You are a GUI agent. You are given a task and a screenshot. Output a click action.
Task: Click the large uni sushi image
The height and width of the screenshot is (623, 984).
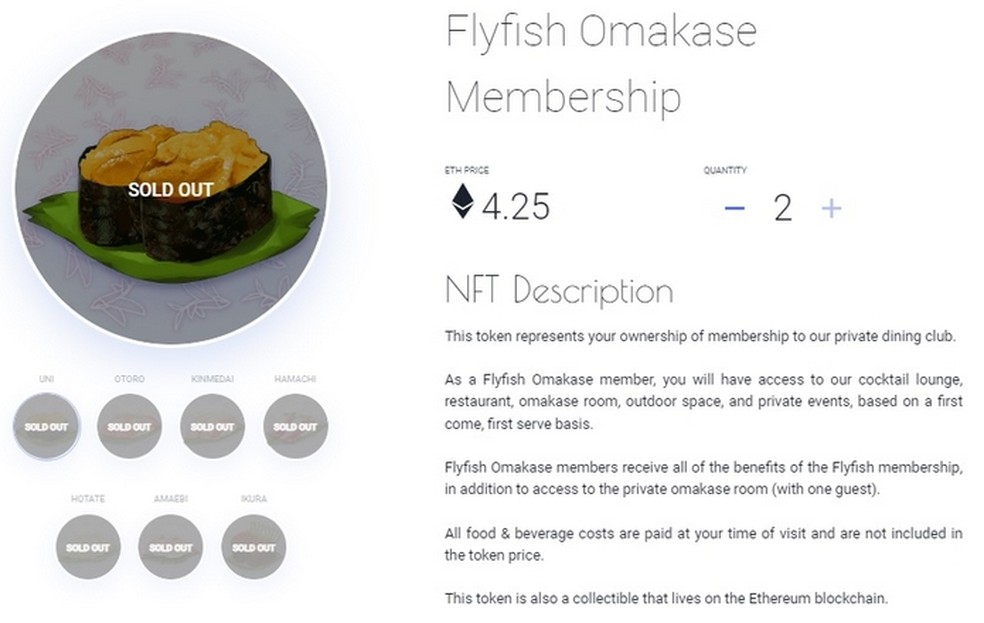coord(171,188)
